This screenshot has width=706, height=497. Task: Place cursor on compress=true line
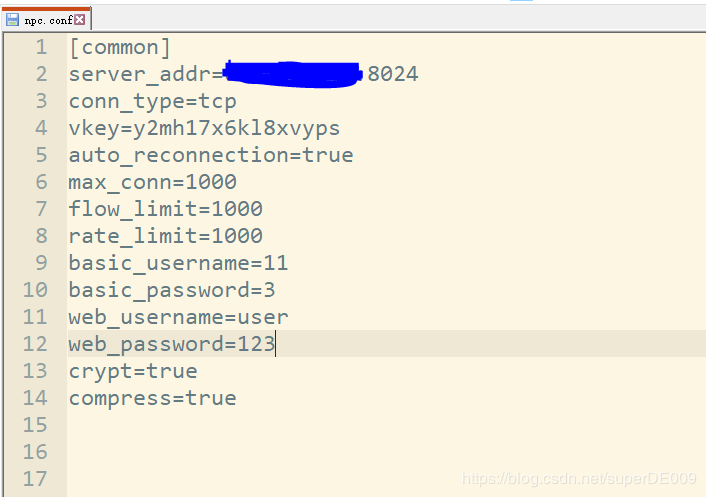tap(152, 398)
